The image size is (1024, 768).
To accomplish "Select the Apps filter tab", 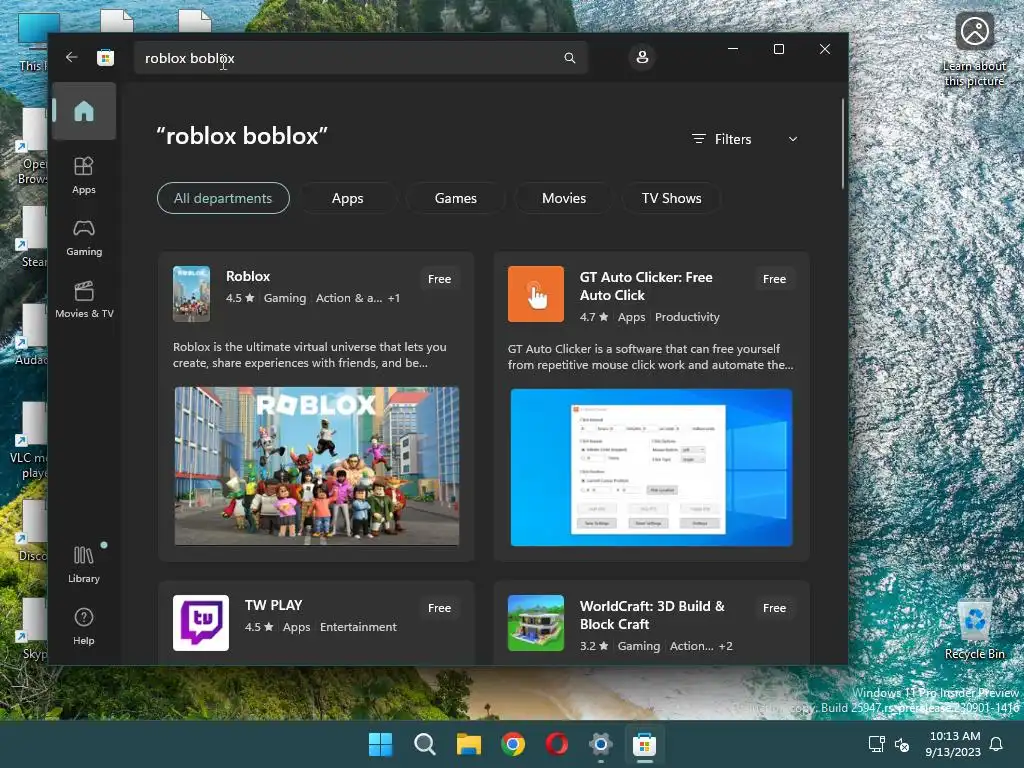I will (347, 198).
